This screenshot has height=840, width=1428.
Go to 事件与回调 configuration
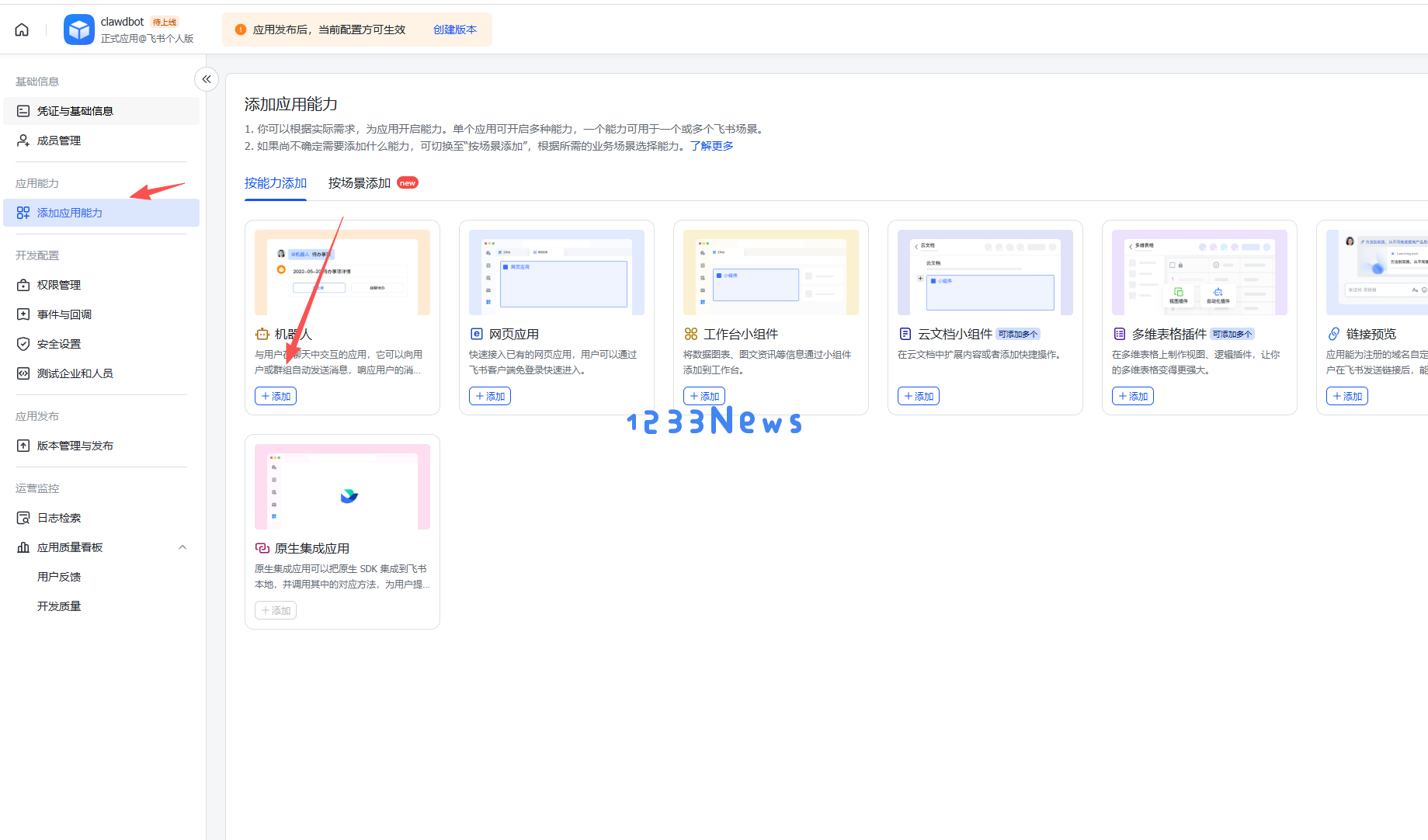coord(64,314)
